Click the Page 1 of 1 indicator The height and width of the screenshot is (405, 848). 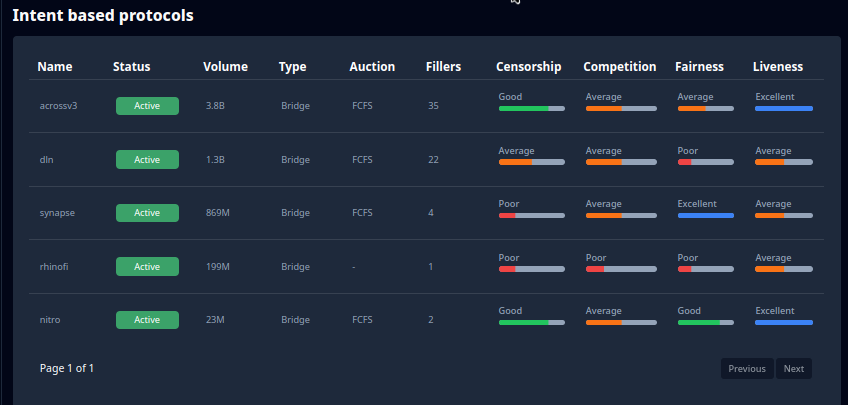pos(67,369)
